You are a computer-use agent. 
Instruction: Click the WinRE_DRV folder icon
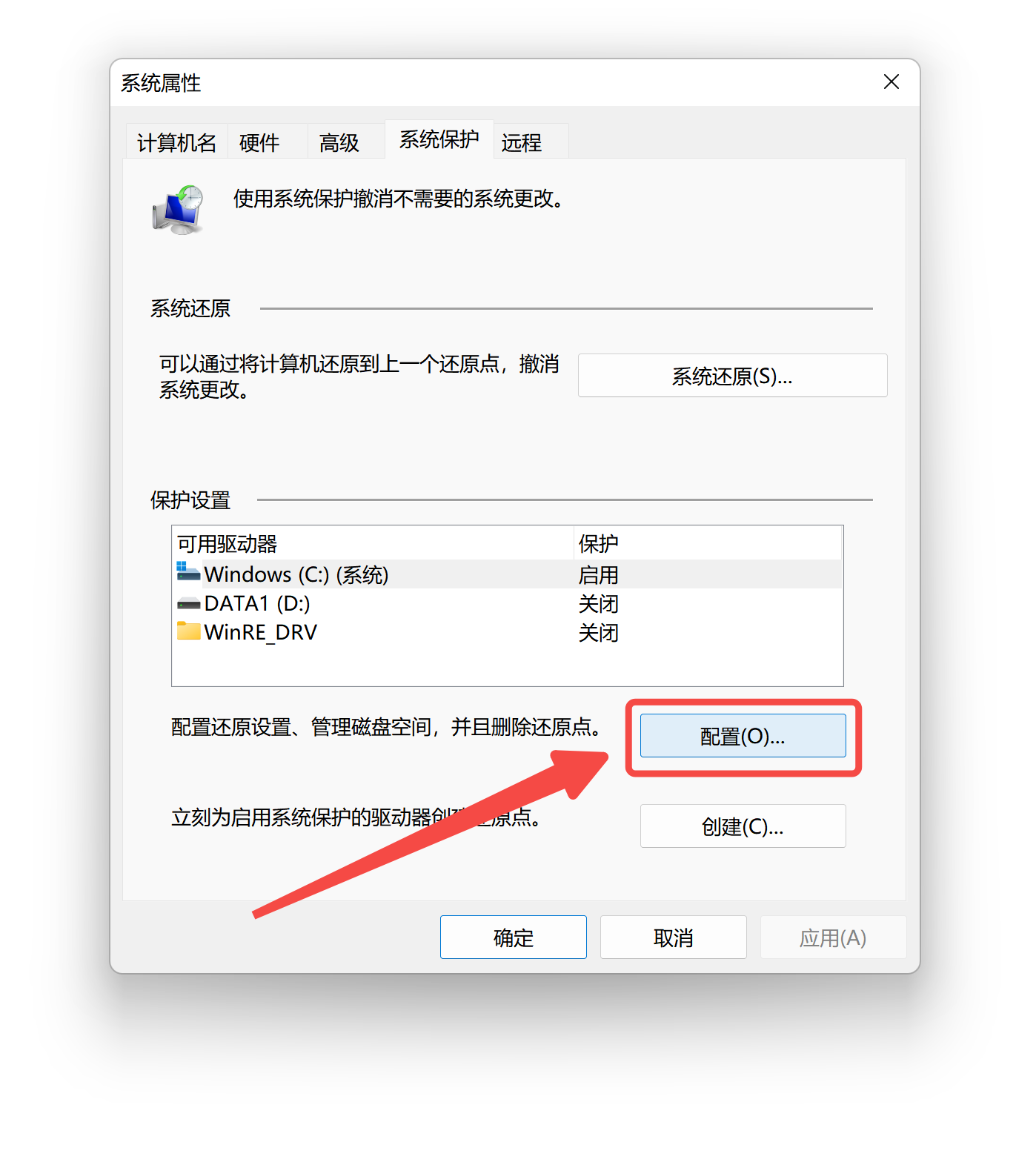(x=188, y=631)
